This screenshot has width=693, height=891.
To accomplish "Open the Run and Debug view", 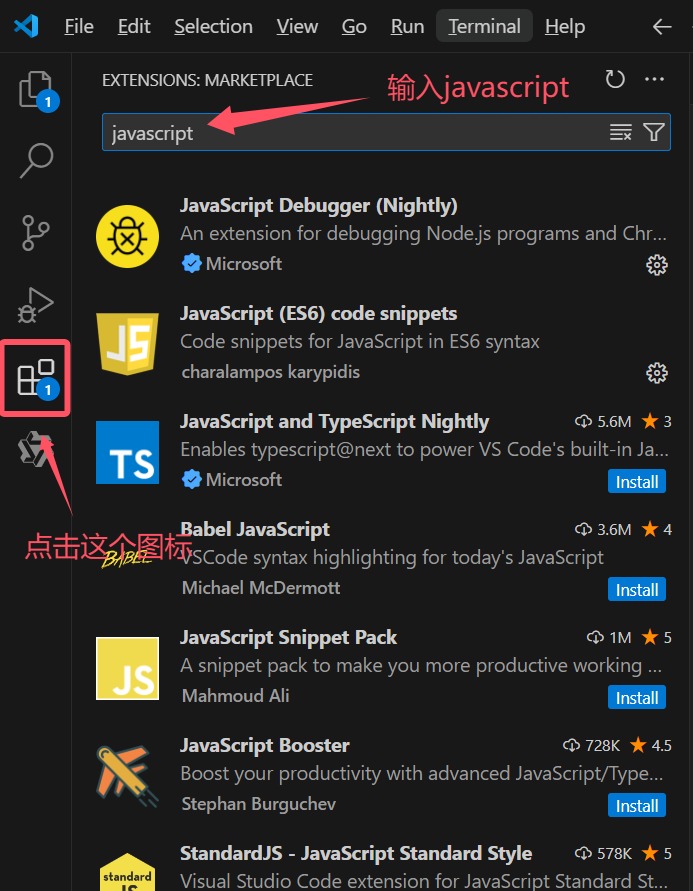I will 36,305.
